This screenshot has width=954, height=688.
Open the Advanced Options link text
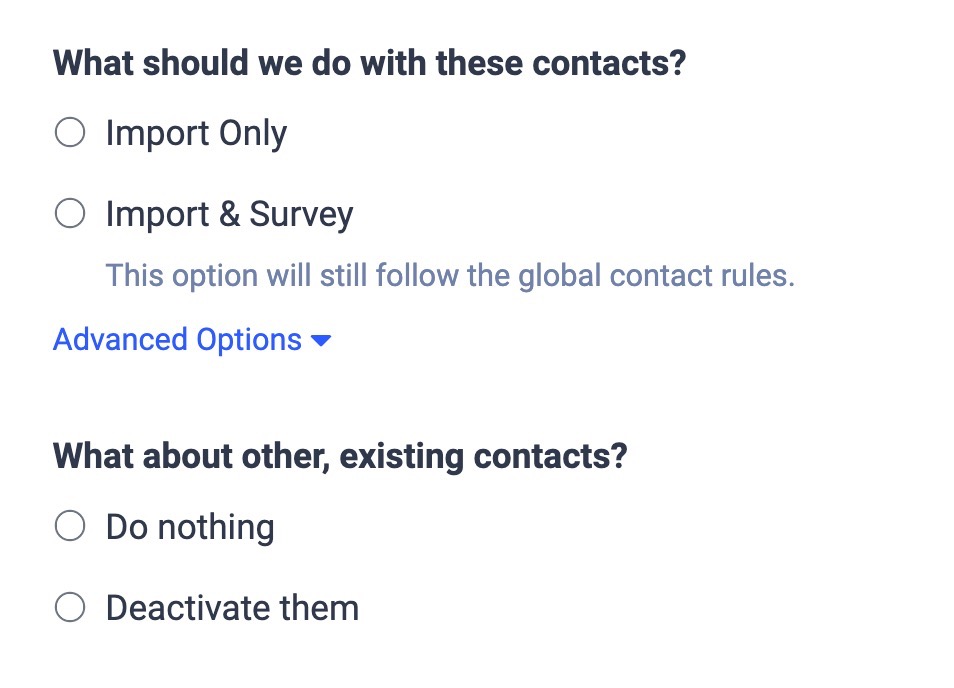tap(177, 340)
